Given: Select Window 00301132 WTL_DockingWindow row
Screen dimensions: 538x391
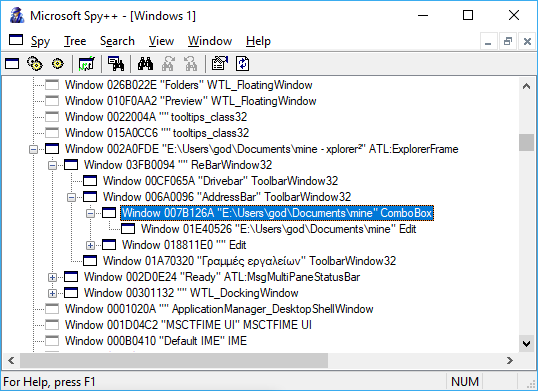Looking at the screenshot, I should 191,293.
